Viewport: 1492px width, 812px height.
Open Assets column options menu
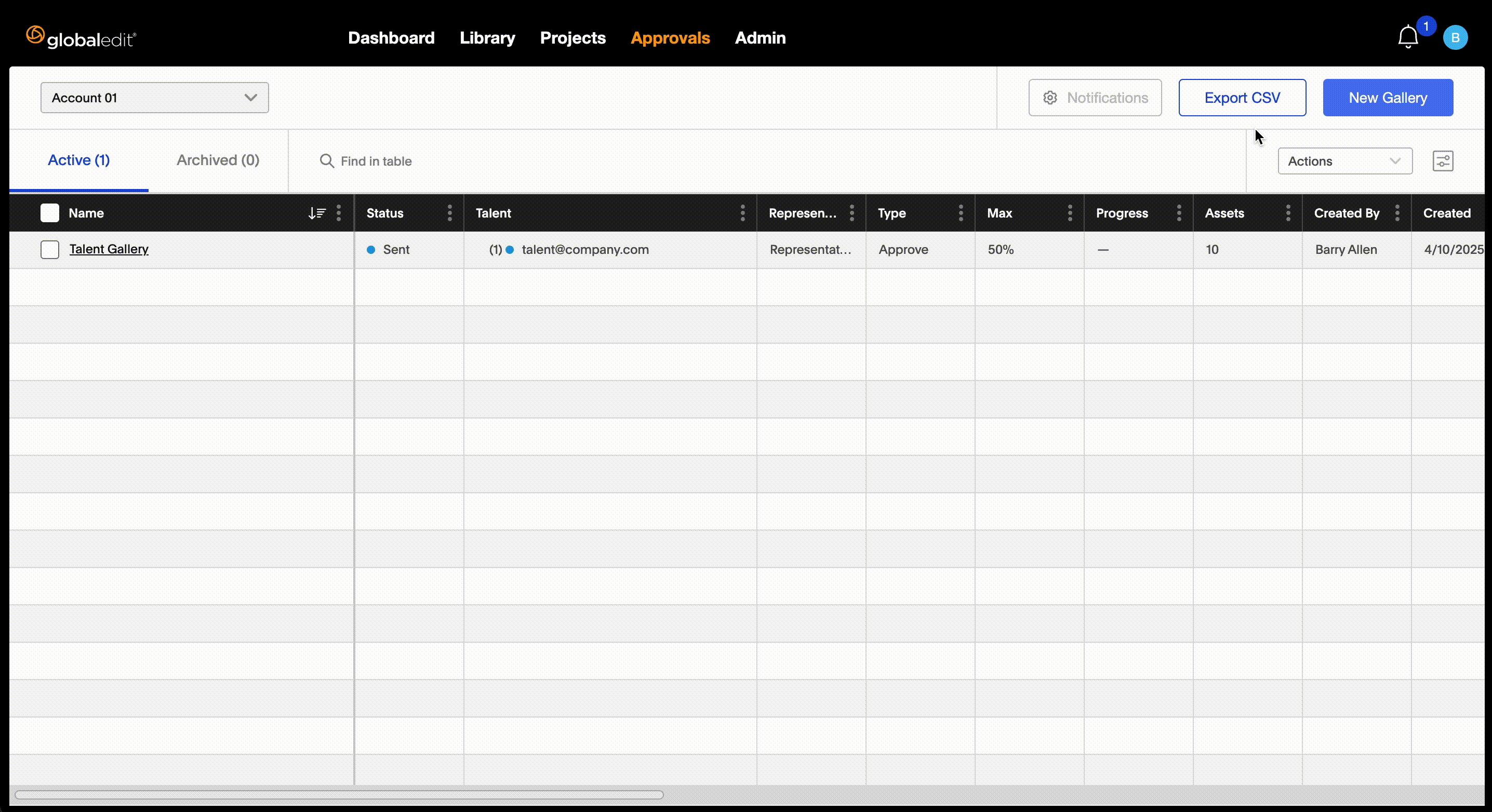coord(1288,213)
